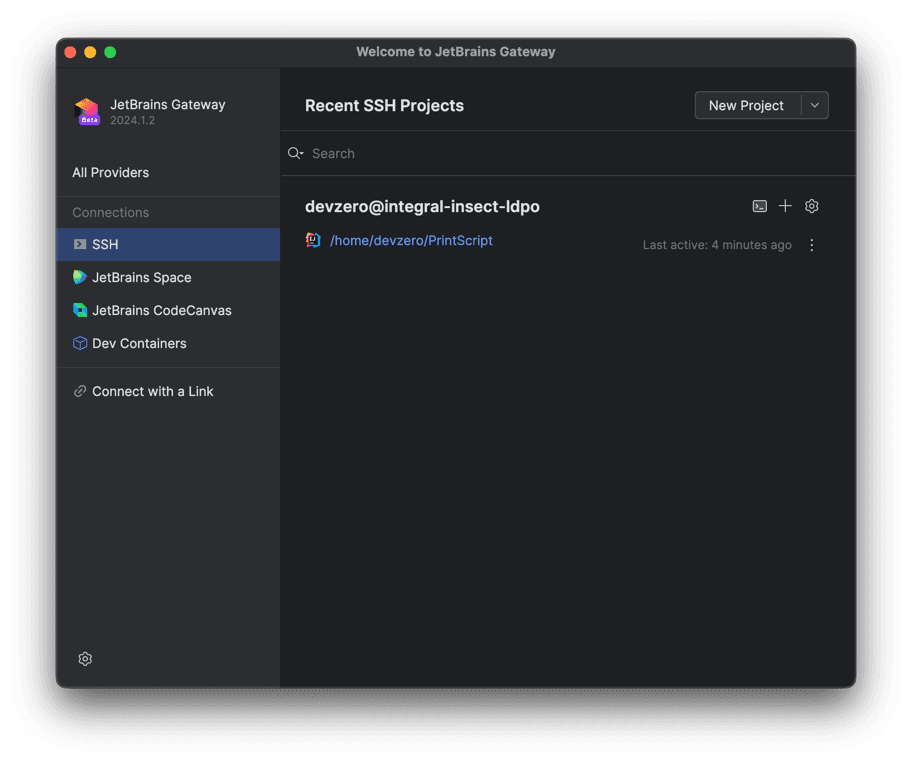This screenshot has height=762, width=912.
Task: Open Gateway settings gear at sidebar bottom
Action: click(85, 658)
